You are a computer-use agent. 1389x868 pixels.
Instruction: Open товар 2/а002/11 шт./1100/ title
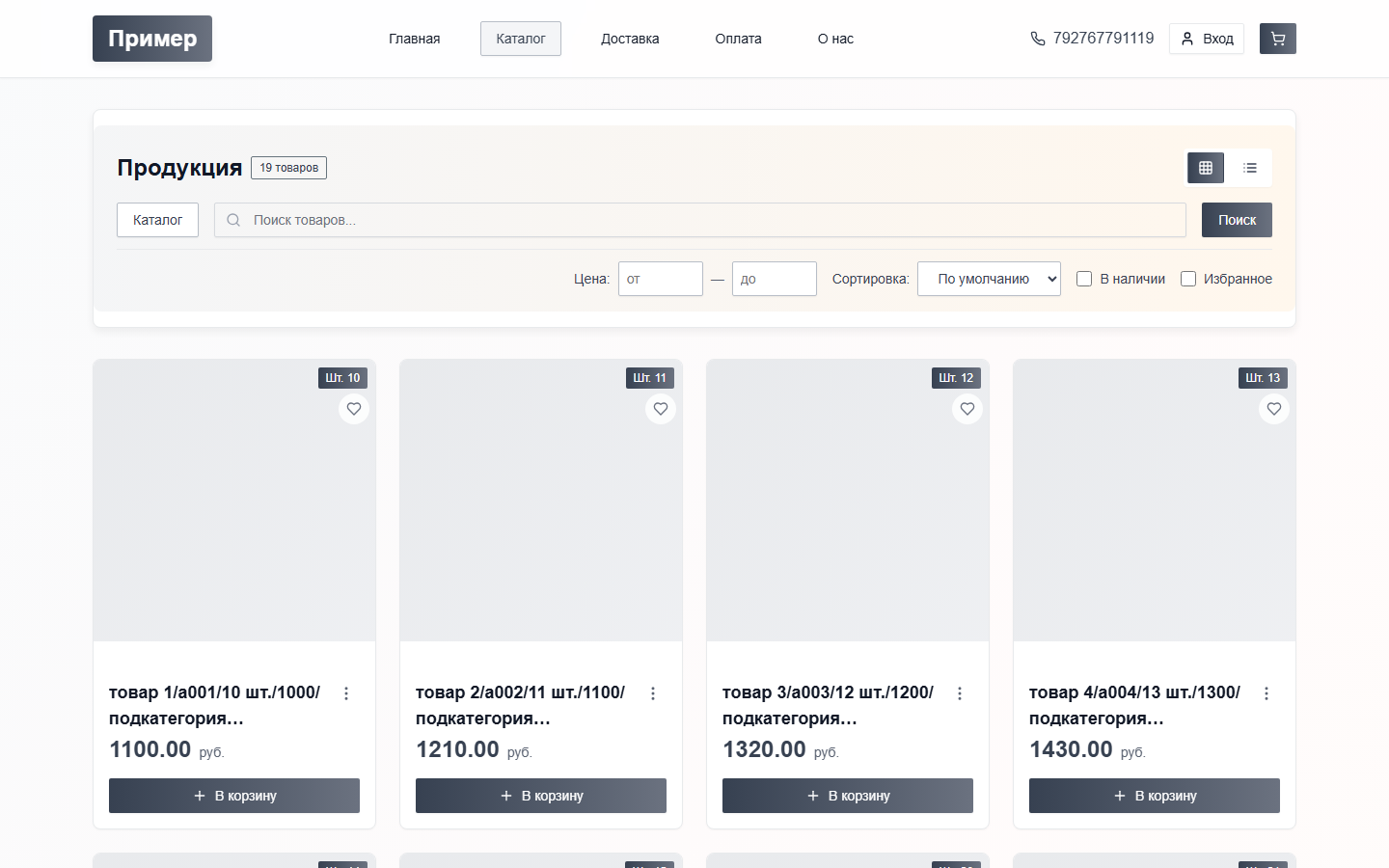pyautogui.click(x=522, y=705)
